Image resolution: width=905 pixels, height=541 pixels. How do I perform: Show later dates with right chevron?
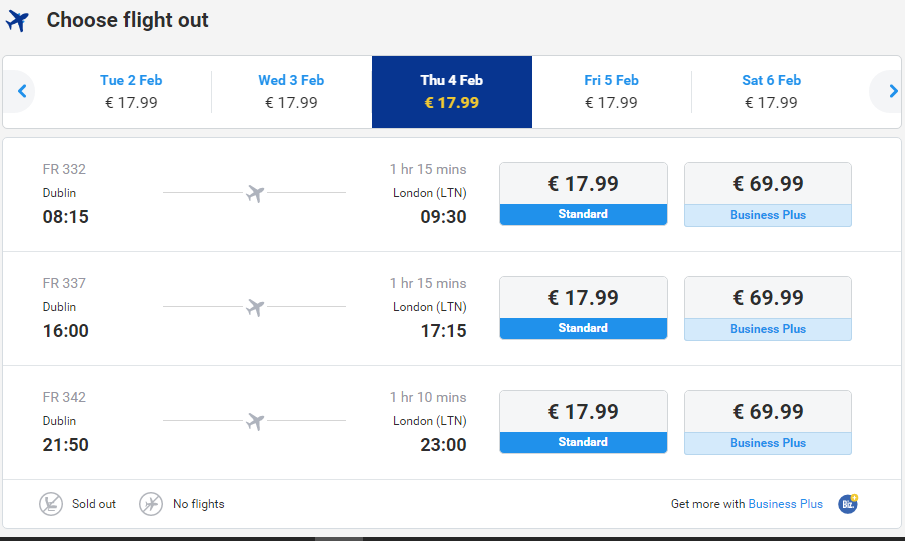click(x=893, y=91)
